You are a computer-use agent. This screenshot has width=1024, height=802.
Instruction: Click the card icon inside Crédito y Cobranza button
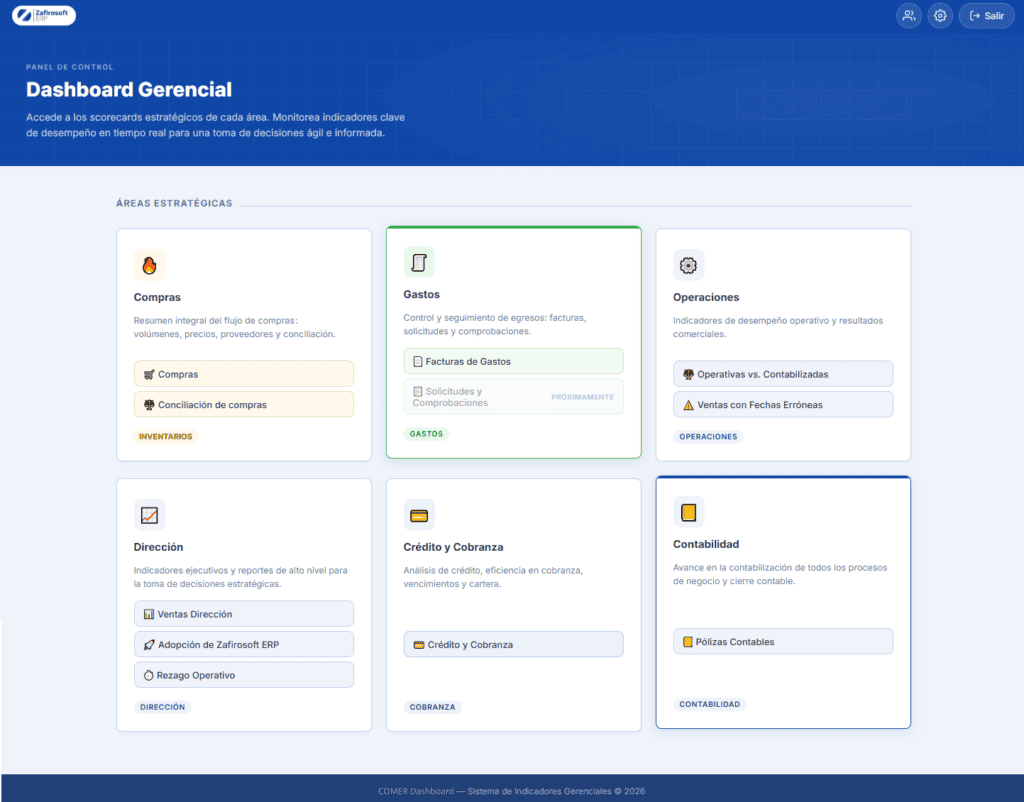point(419,645)
